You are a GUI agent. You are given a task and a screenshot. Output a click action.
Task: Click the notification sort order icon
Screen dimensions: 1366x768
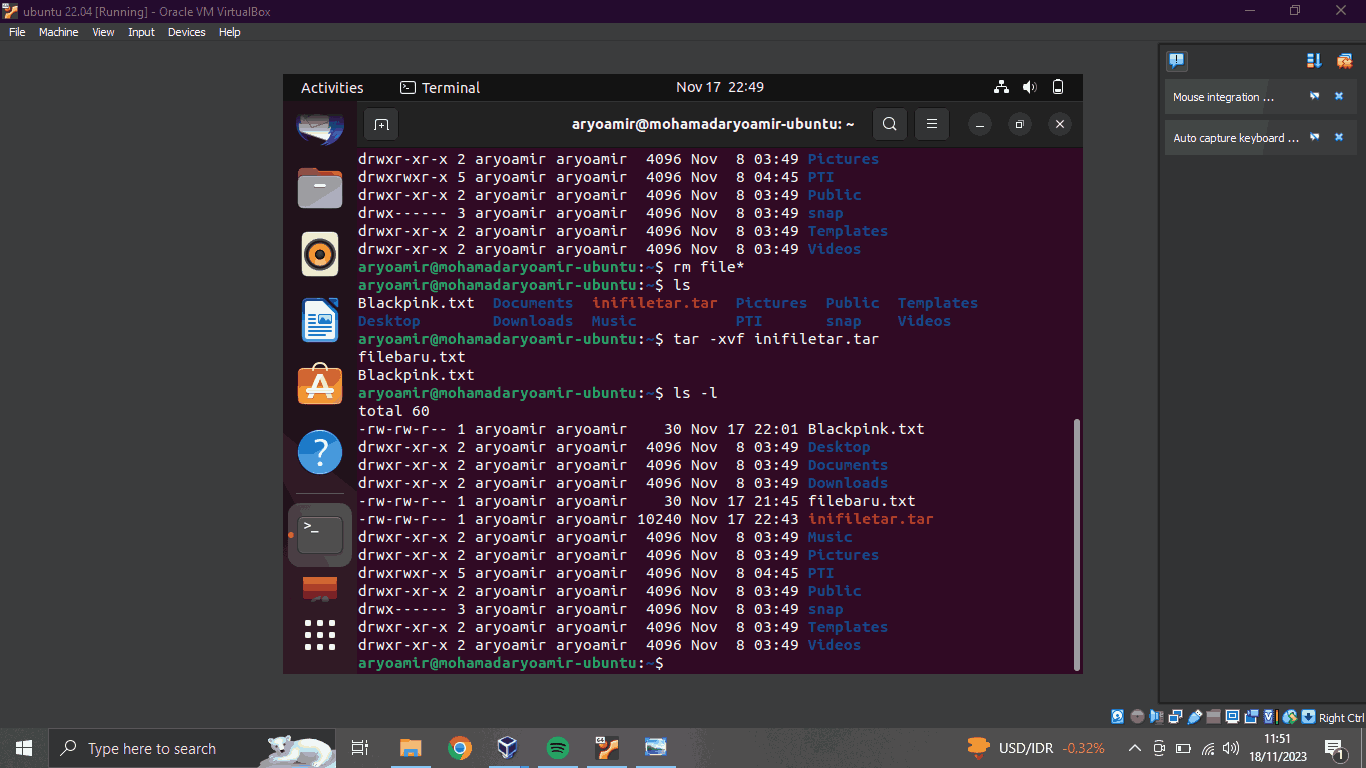(1314, 61)
